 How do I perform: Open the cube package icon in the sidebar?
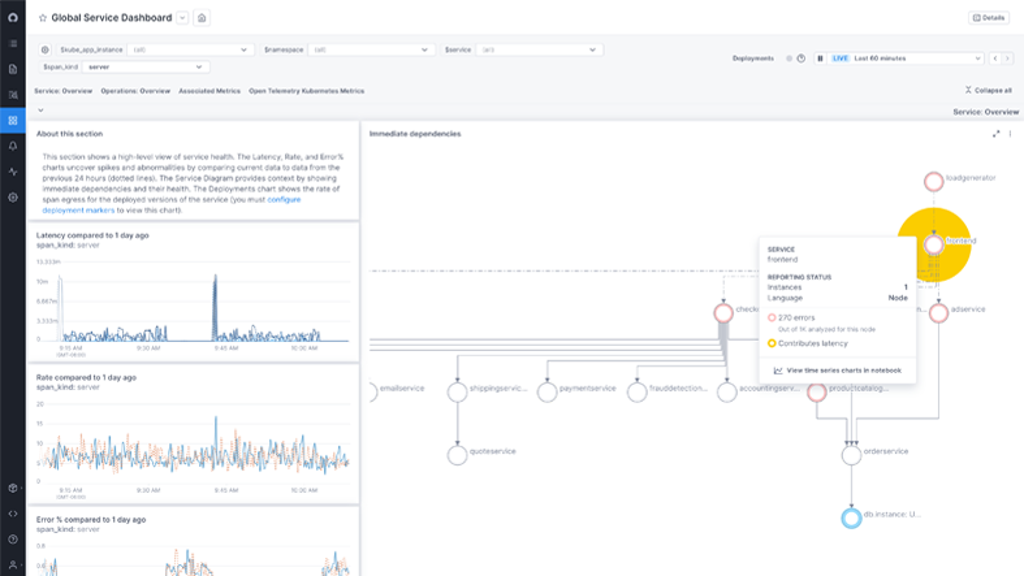[12, 488]
